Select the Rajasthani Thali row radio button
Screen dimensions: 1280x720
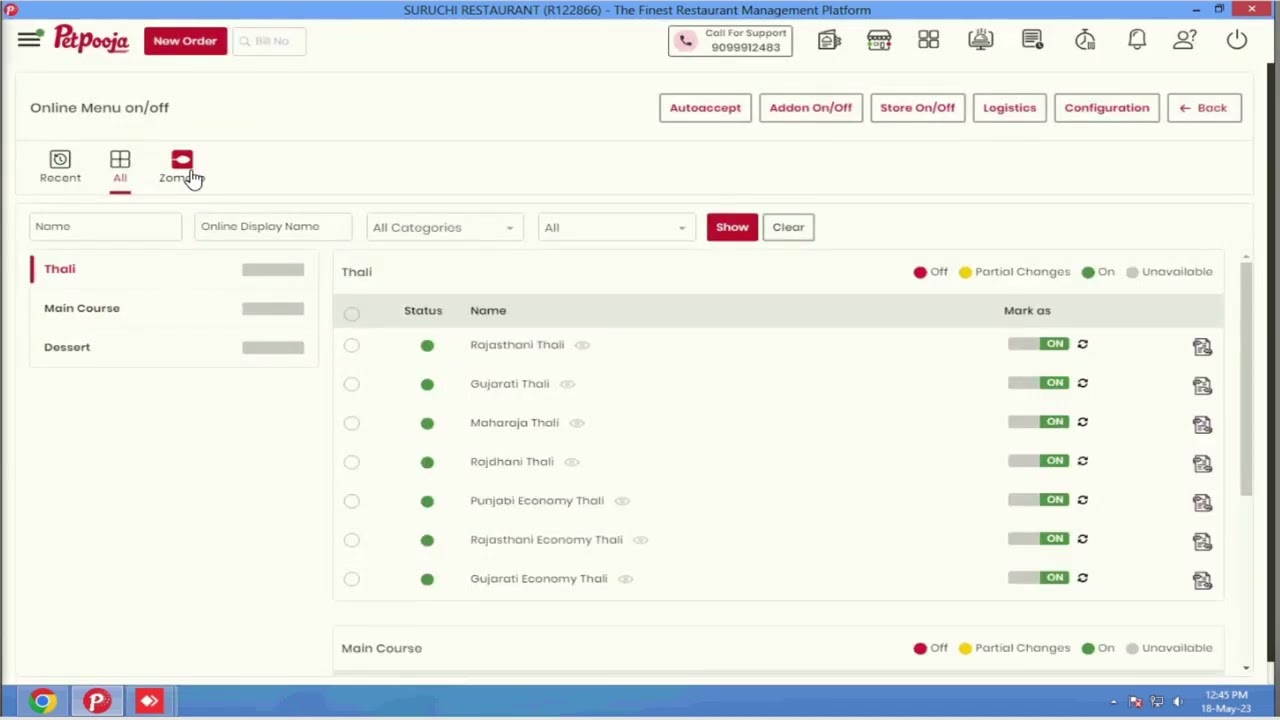(351, 345)
